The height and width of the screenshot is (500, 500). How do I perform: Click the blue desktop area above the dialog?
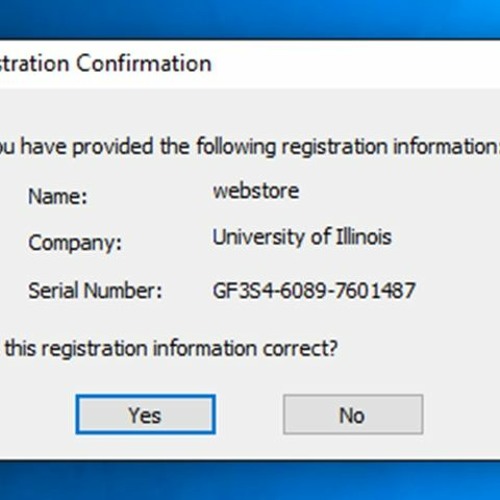tap(250, 19)
